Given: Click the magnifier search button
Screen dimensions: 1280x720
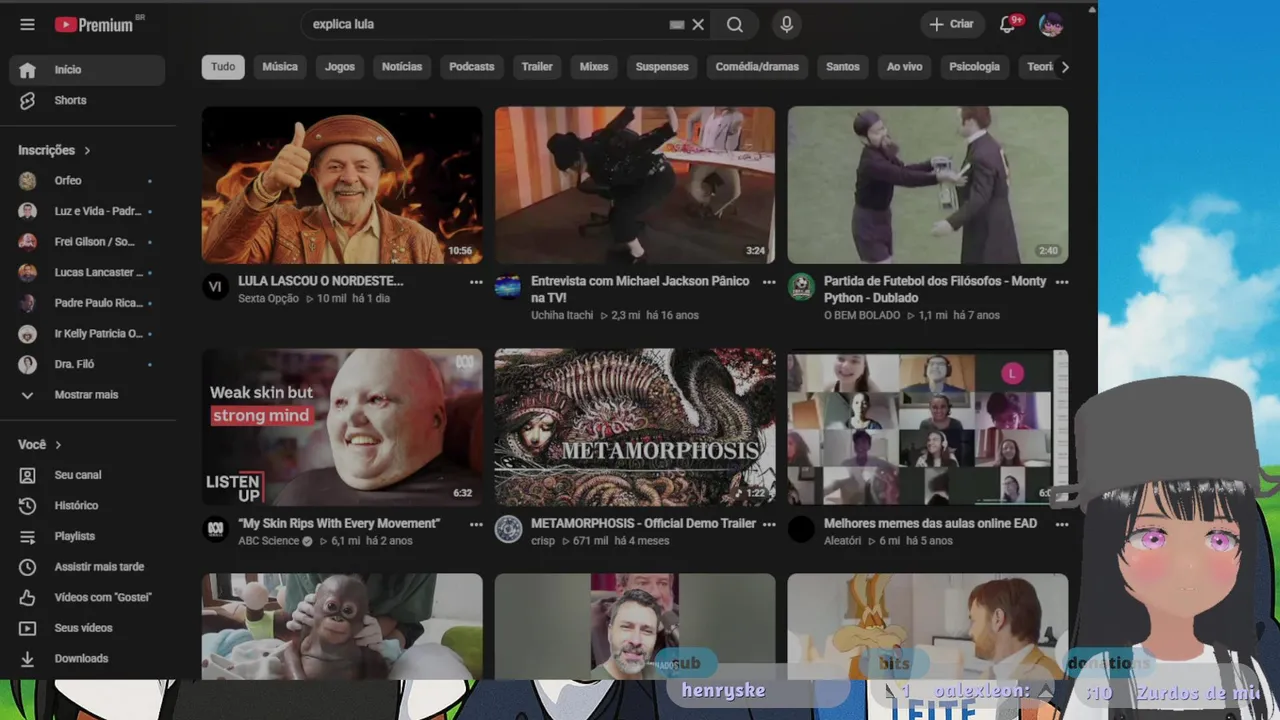Looking at the screenshot, I should pyautogui.click(x=735, y=24).
